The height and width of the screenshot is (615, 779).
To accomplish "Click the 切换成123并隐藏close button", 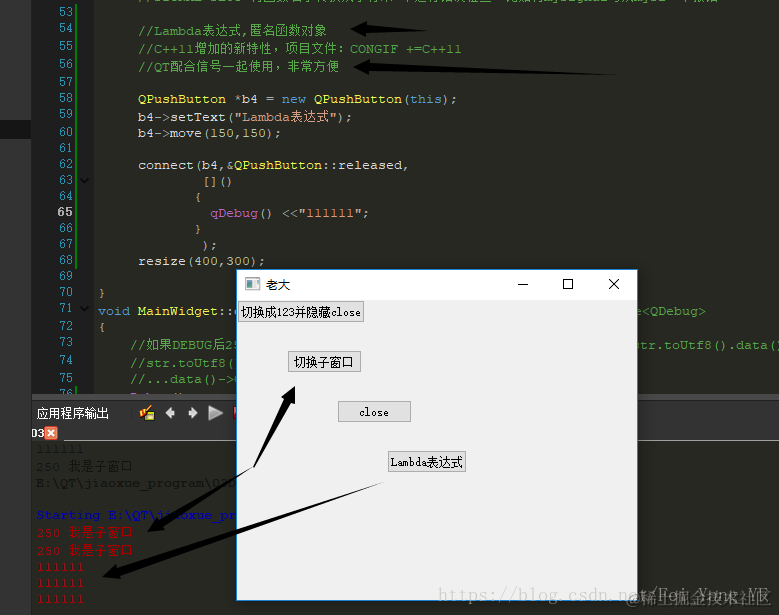I will pyautogui.click(x=301, y=312).
